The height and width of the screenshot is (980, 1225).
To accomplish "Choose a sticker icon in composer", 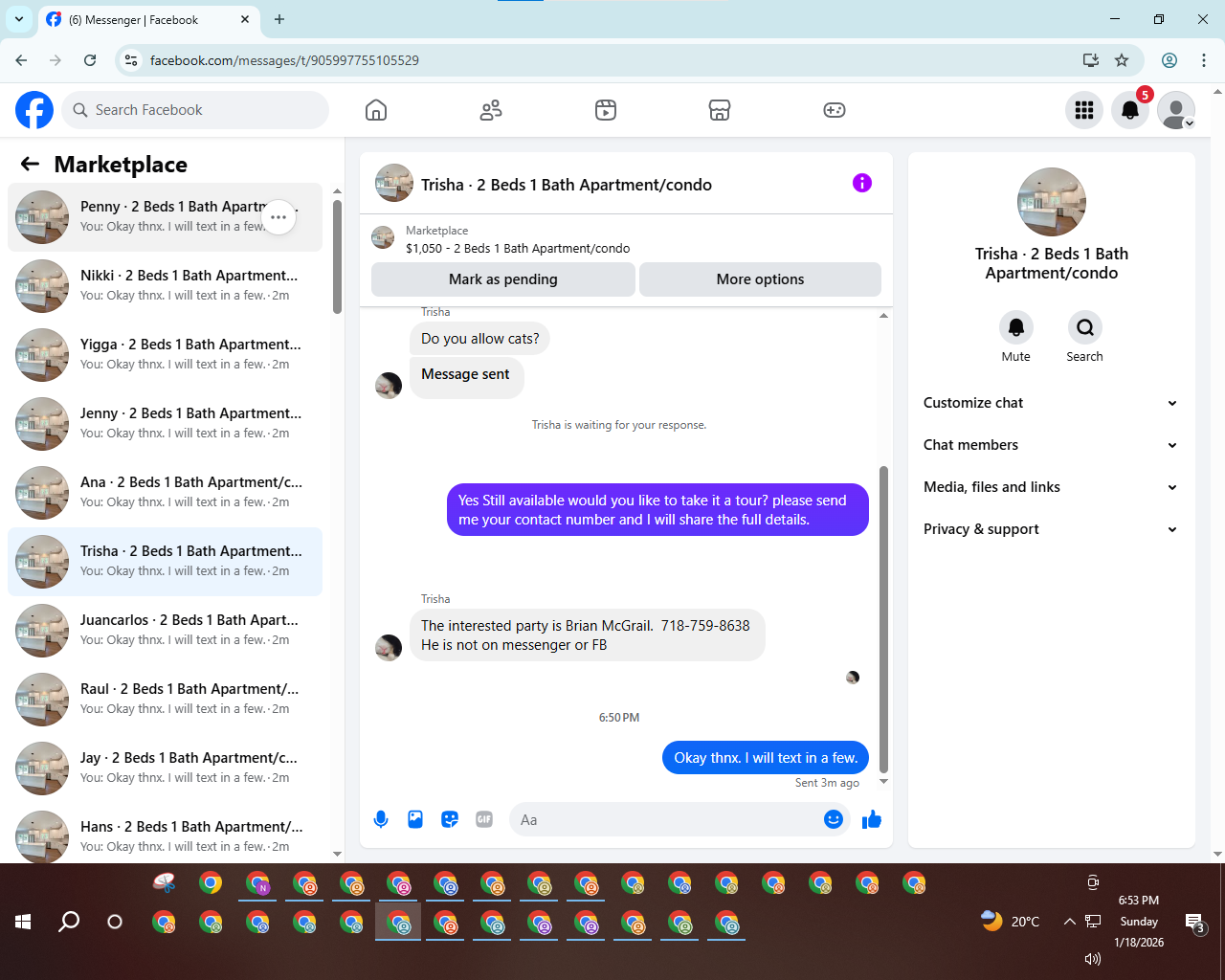I will 450,819.
